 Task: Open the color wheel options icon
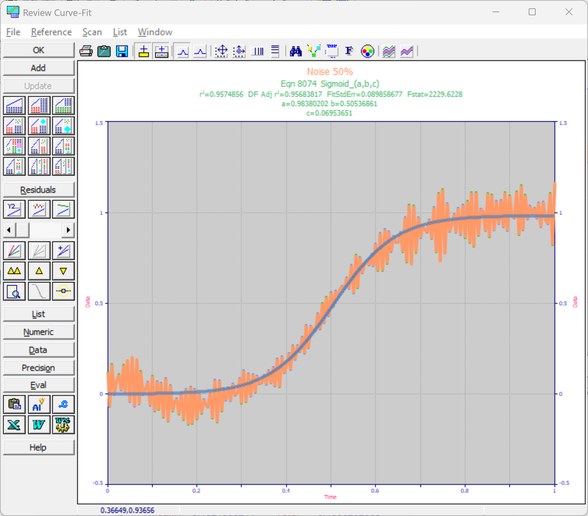(x=368, y=51)
